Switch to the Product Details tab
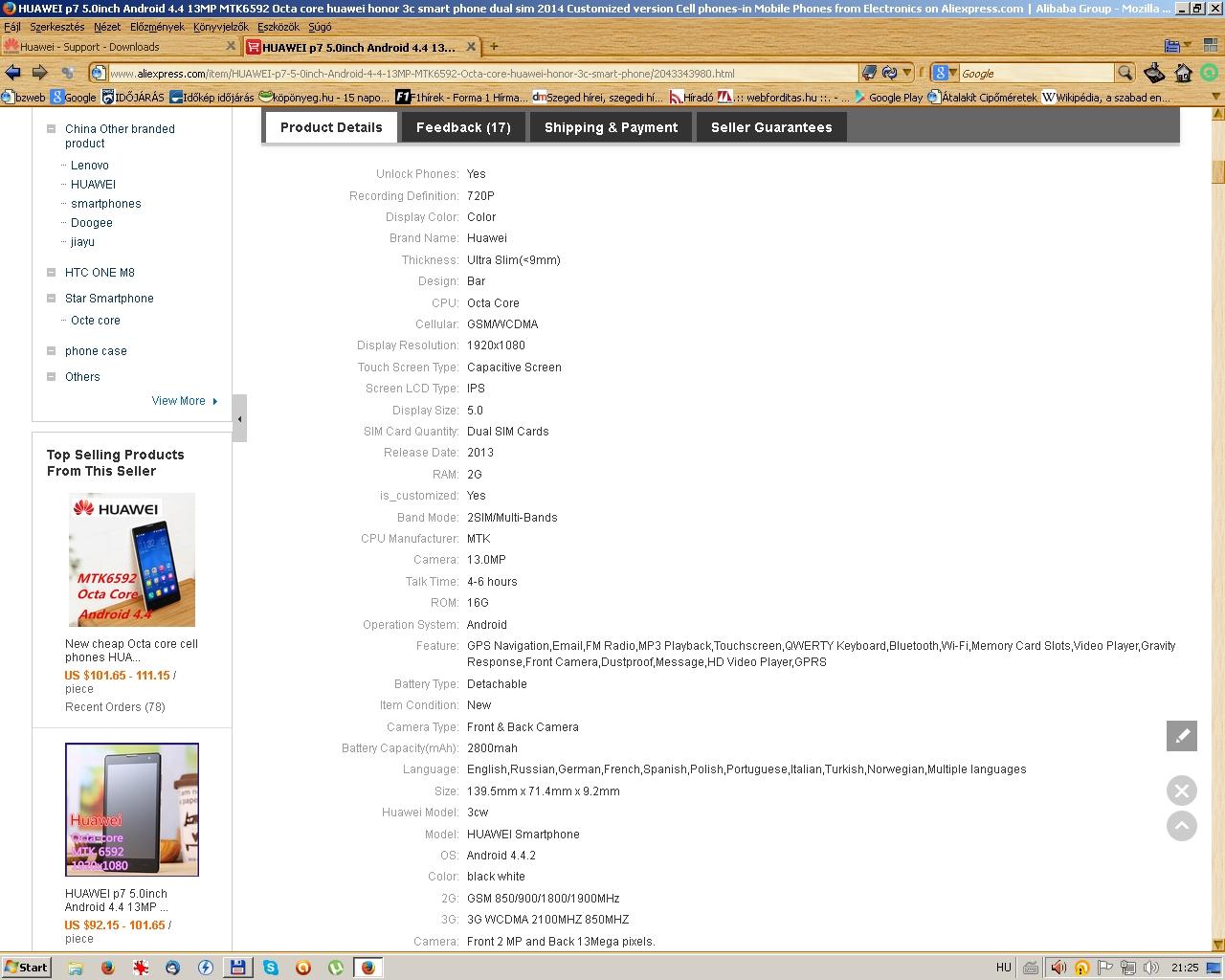This screenshot has height=980, width=1225. pos(331,127)
